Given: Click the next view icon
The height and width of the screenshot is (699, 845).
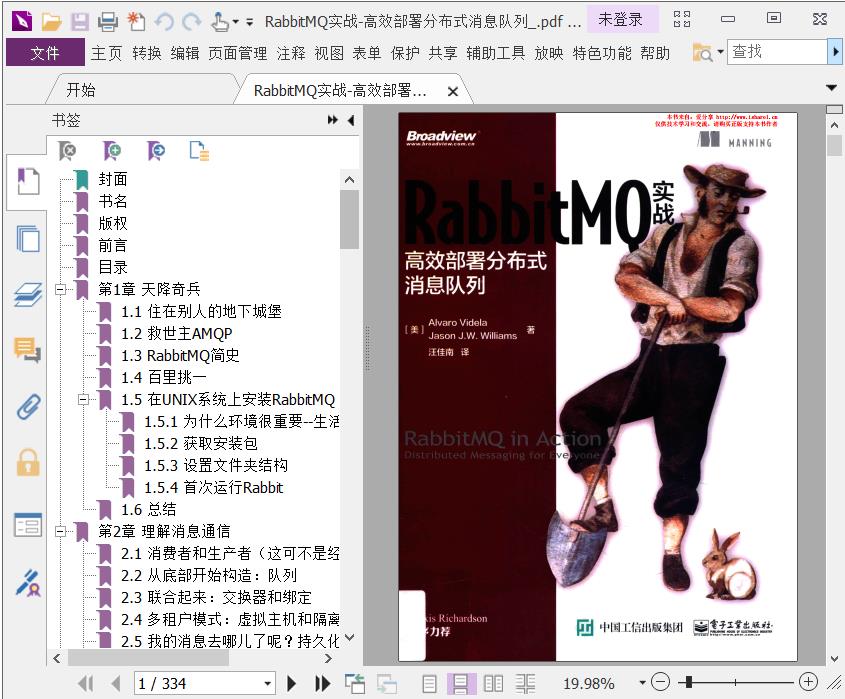Looking at the screenshot, I should [386, 683].
